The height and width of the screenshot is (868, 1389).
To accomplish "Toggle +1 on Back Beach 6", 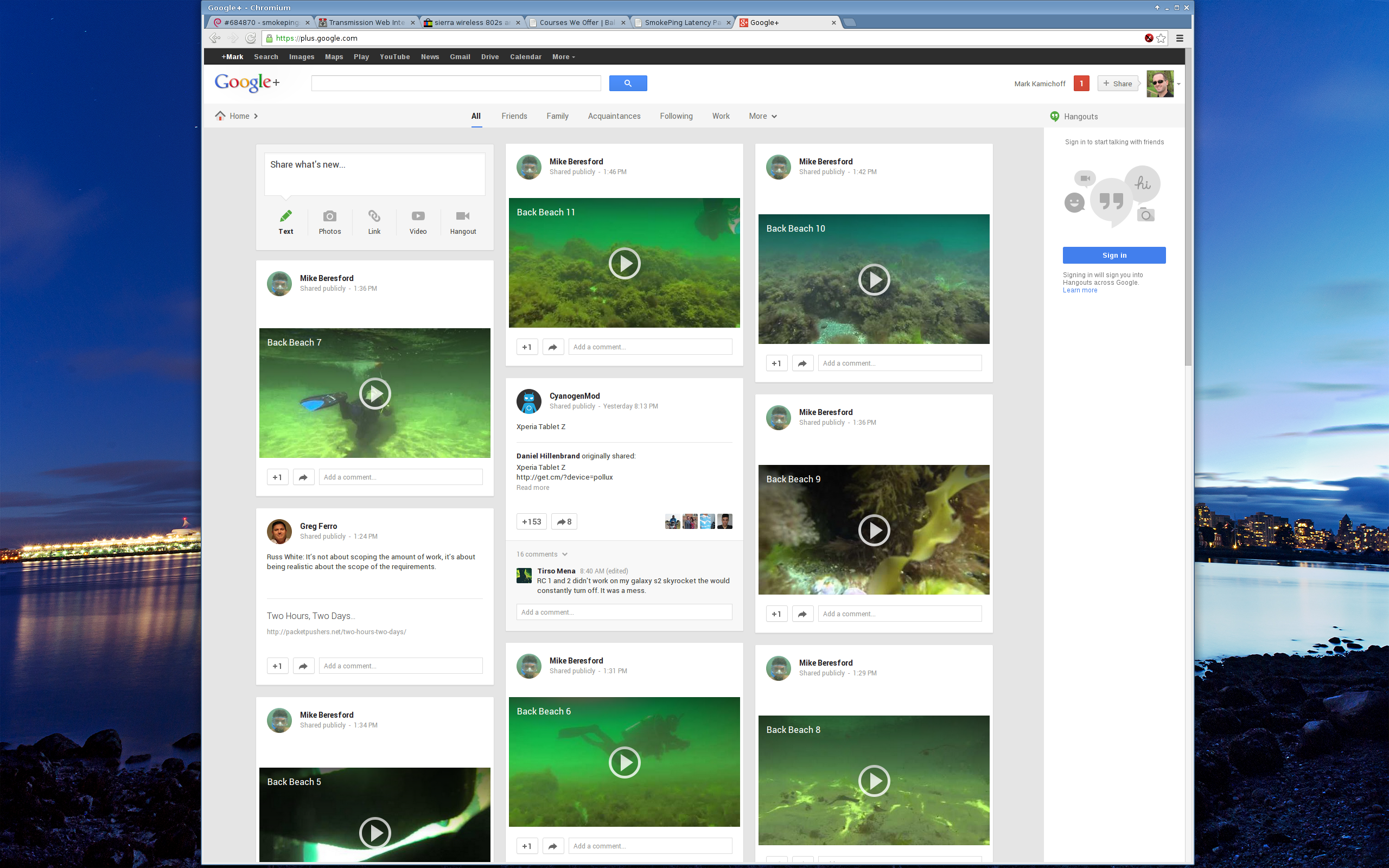I will pyautogui.click(x=527, y=846).
